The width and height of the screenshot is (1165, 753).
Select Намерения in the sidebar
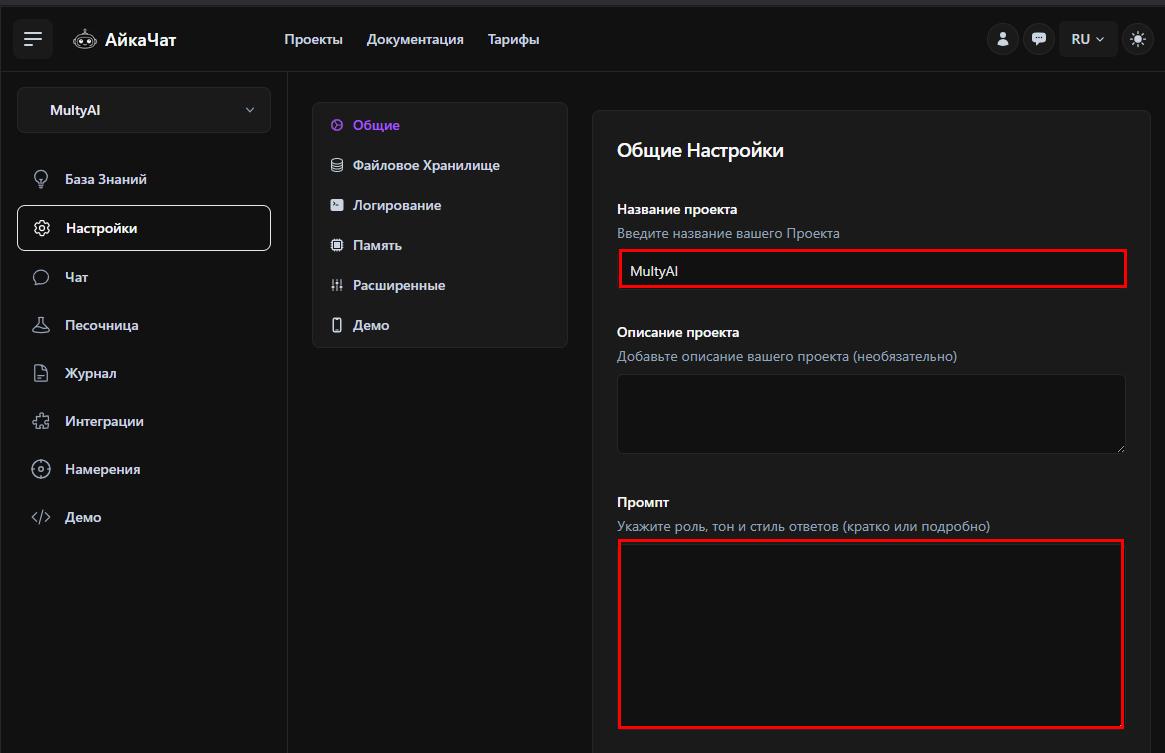point(102,469)
